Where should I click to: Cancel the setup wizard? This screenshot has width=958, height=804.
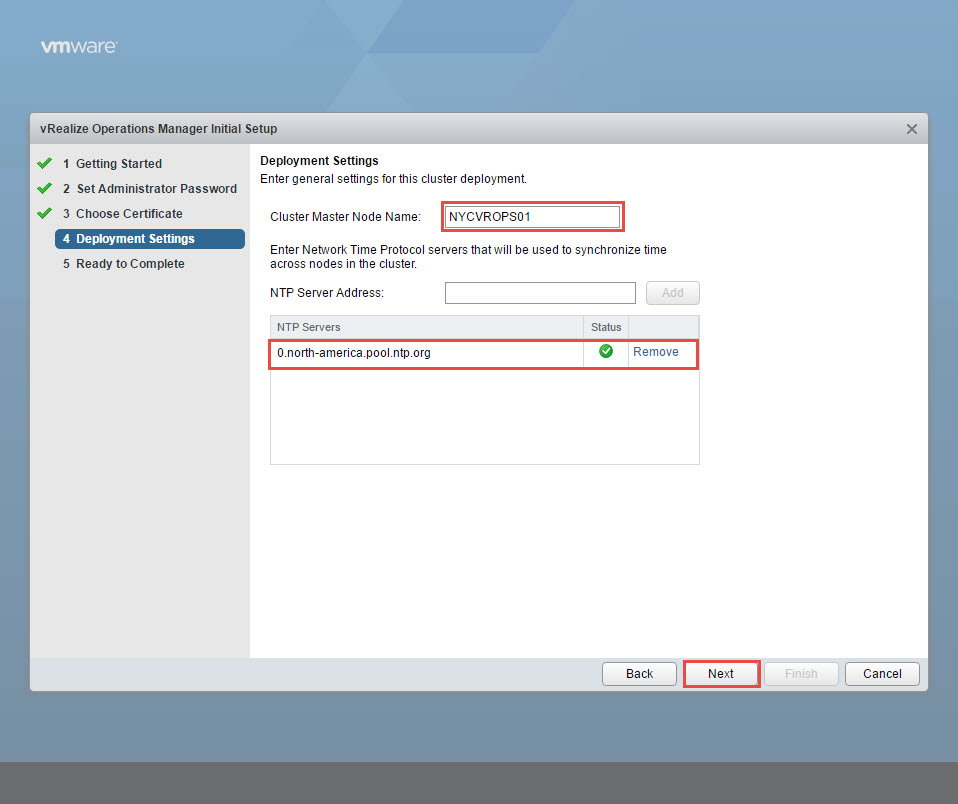881,674
